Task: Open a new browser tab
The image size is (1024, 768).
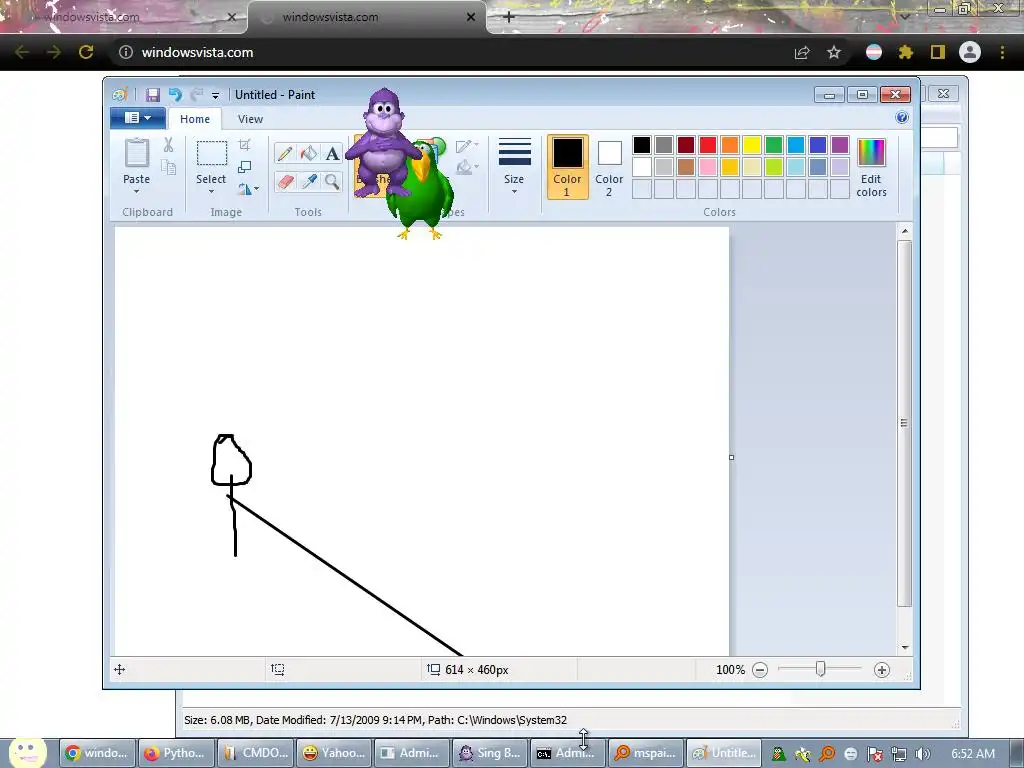Action: coord(509,17)
